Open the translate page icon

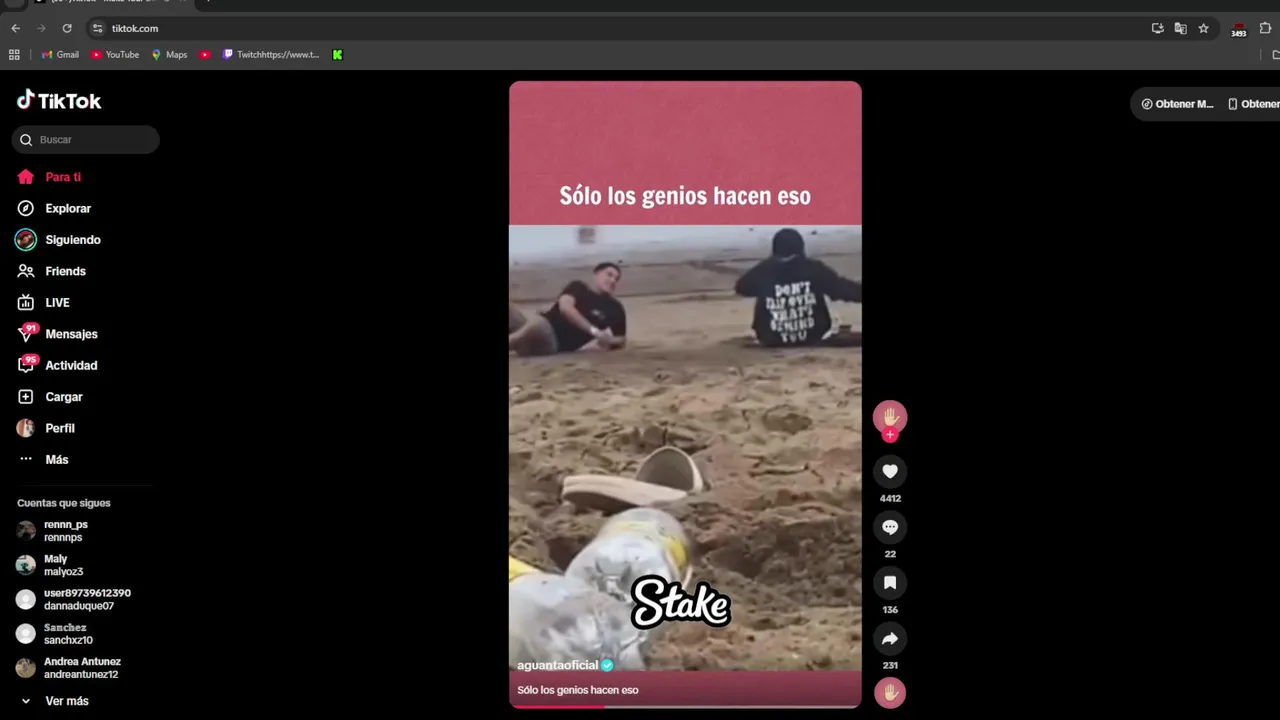pos(1181,28)
